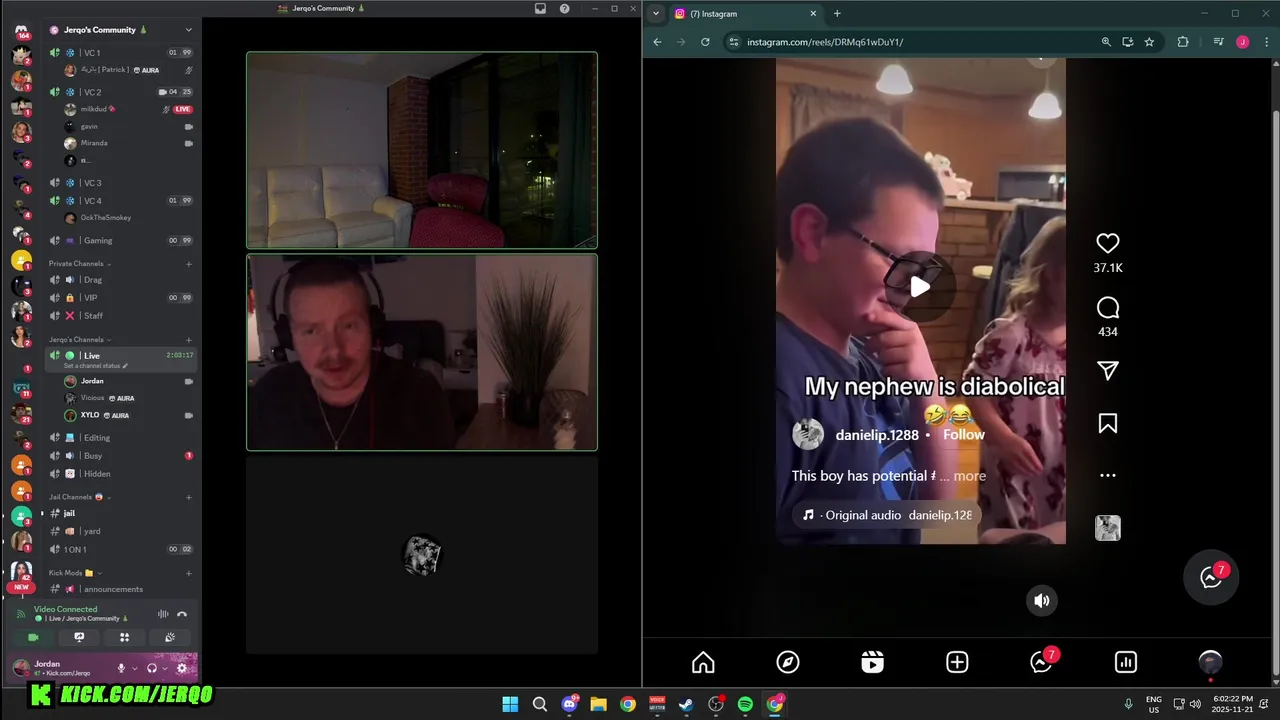Create new Instagram post
The height and width of the screenshot is (720, 1280).
[957, 662]
